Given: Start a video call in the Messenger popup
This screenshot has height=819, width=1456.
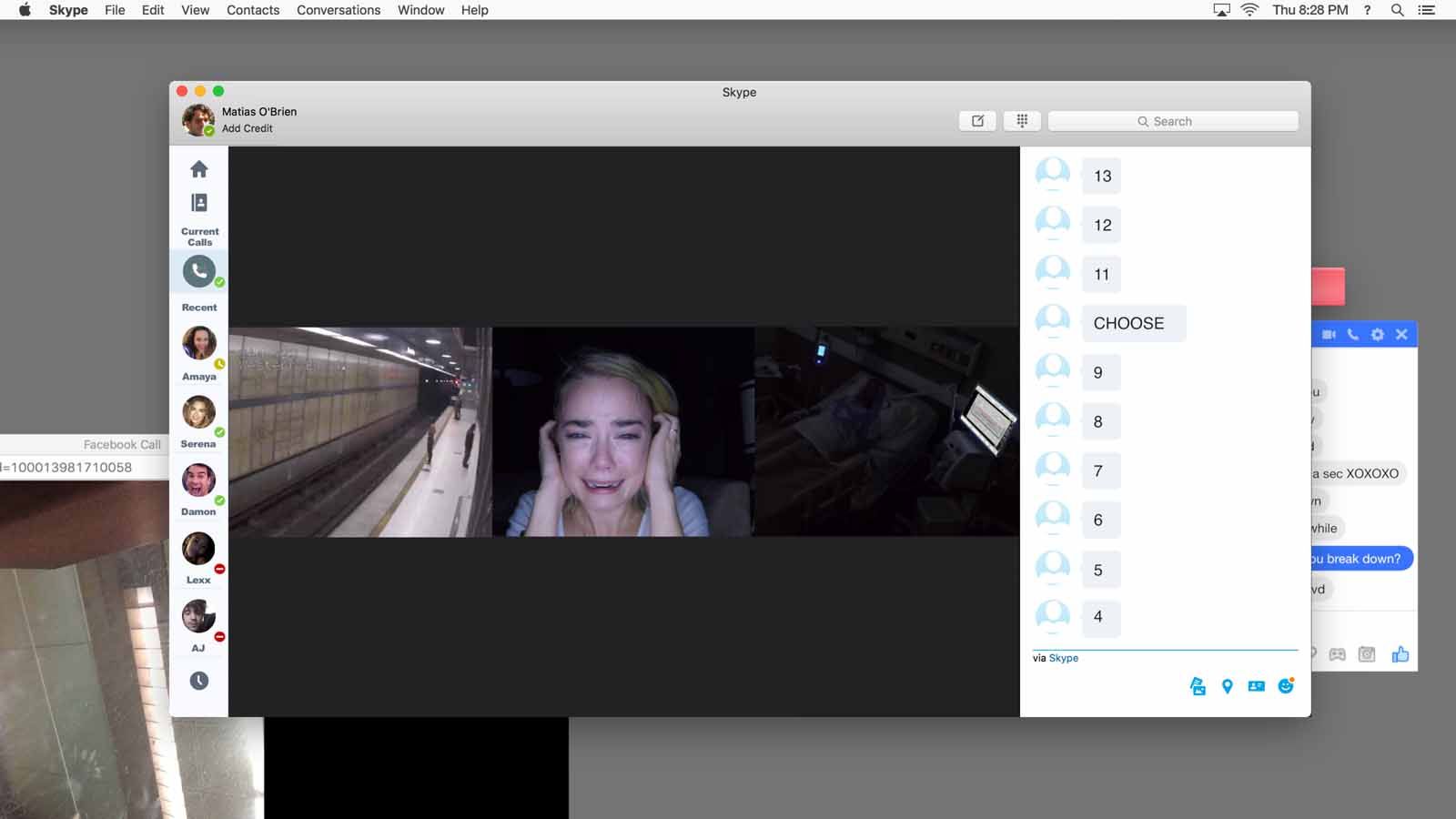Looking at the screenshot, I should coord(1330,335).
